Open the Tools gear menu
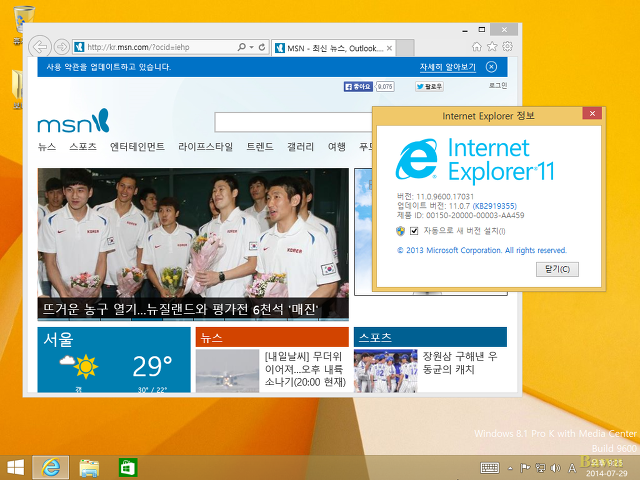 tap(507, 47)
